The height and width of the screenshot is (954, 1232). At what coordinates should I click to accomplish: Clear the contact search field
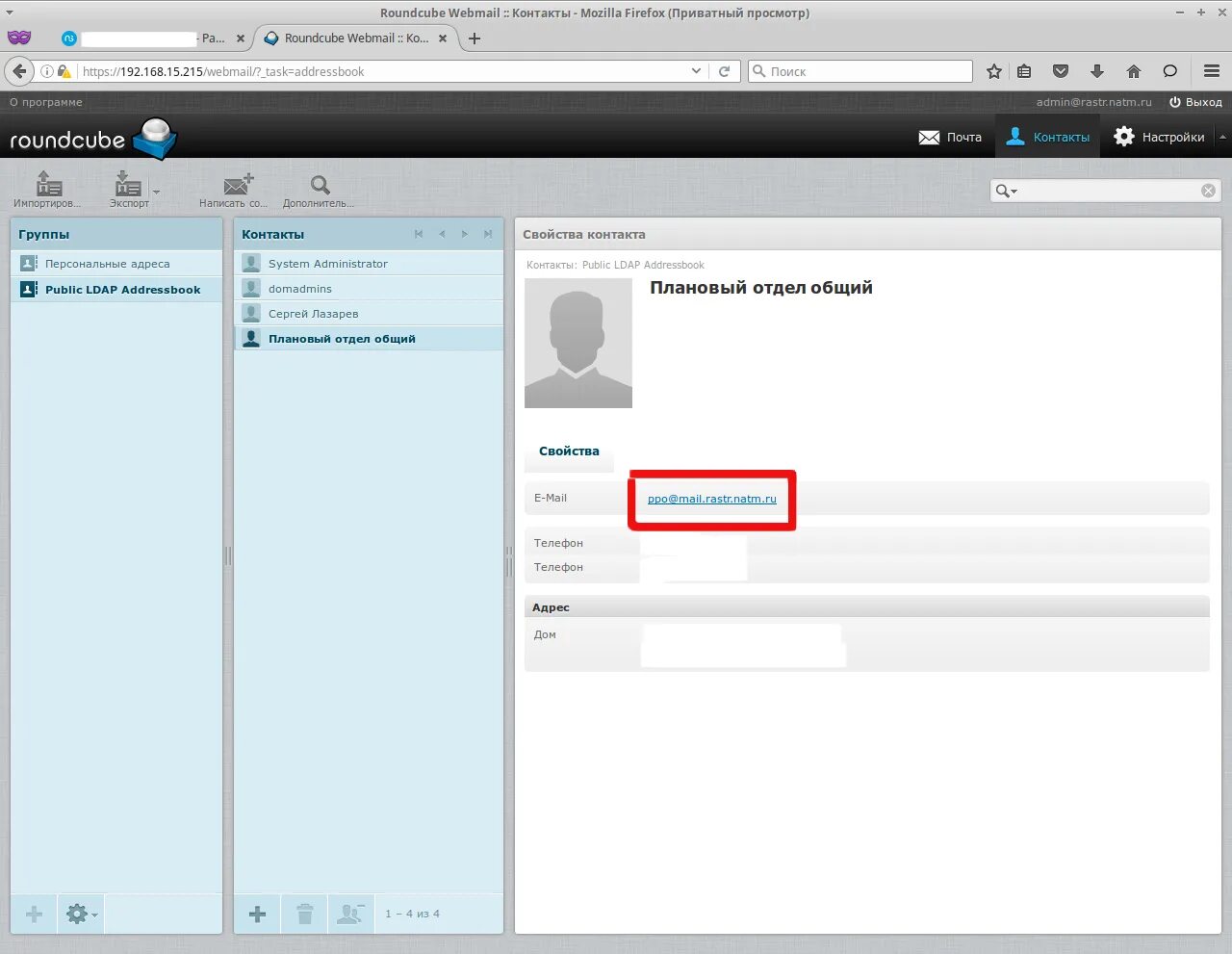coord(1208,191)
